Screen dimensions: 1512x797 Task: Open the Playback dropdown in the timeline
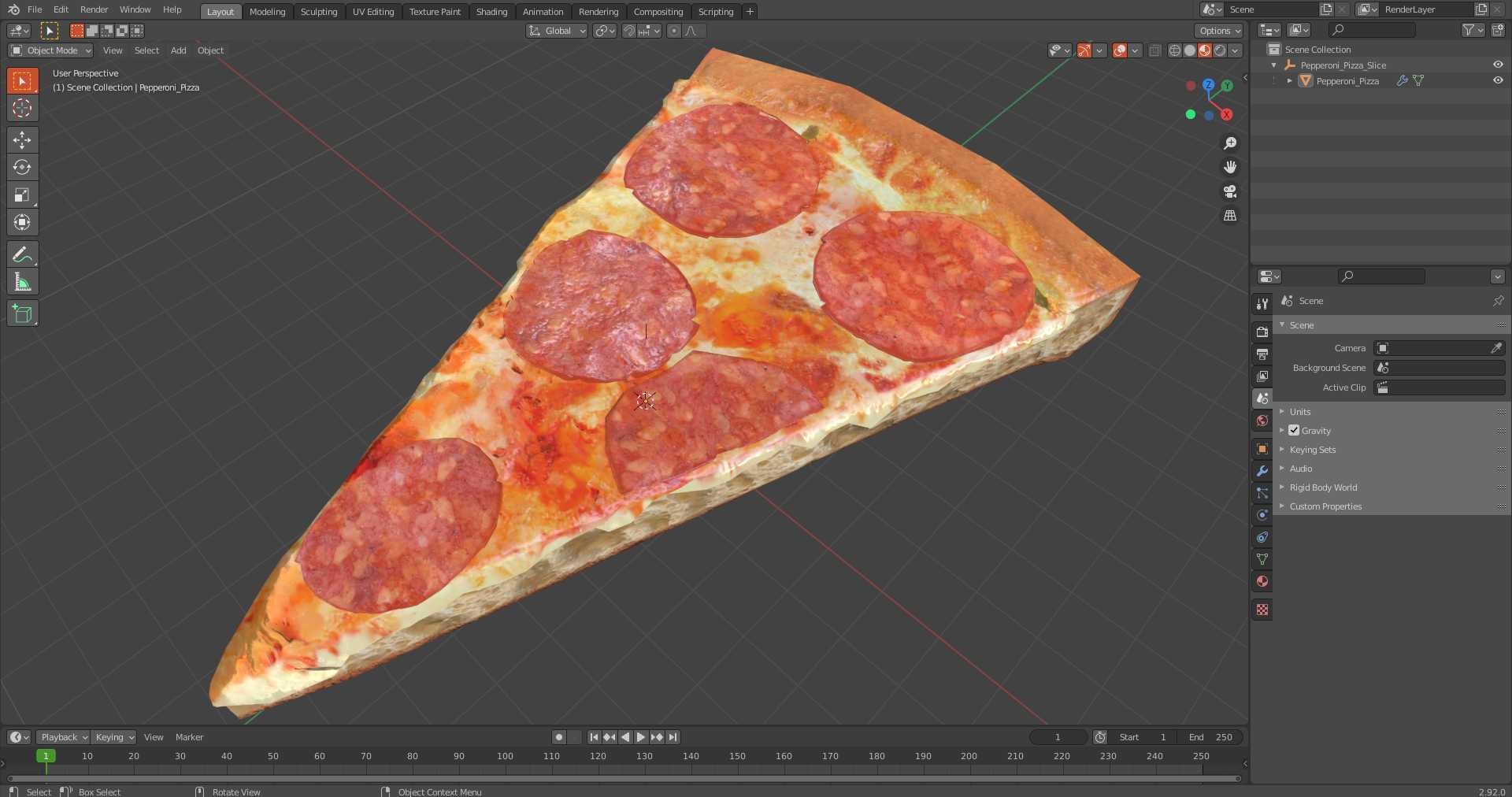(63, 737)
